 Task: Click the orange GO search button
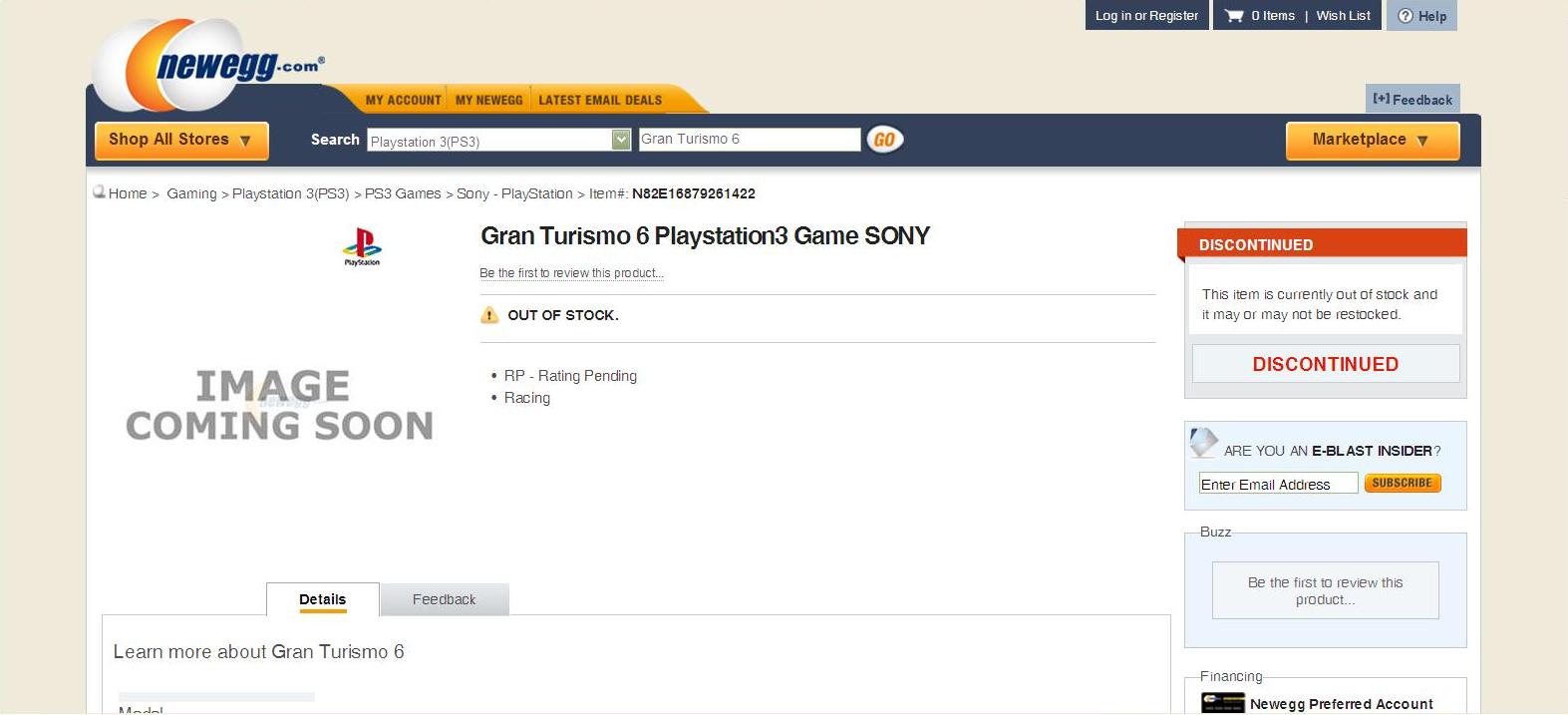click(884, 140)
